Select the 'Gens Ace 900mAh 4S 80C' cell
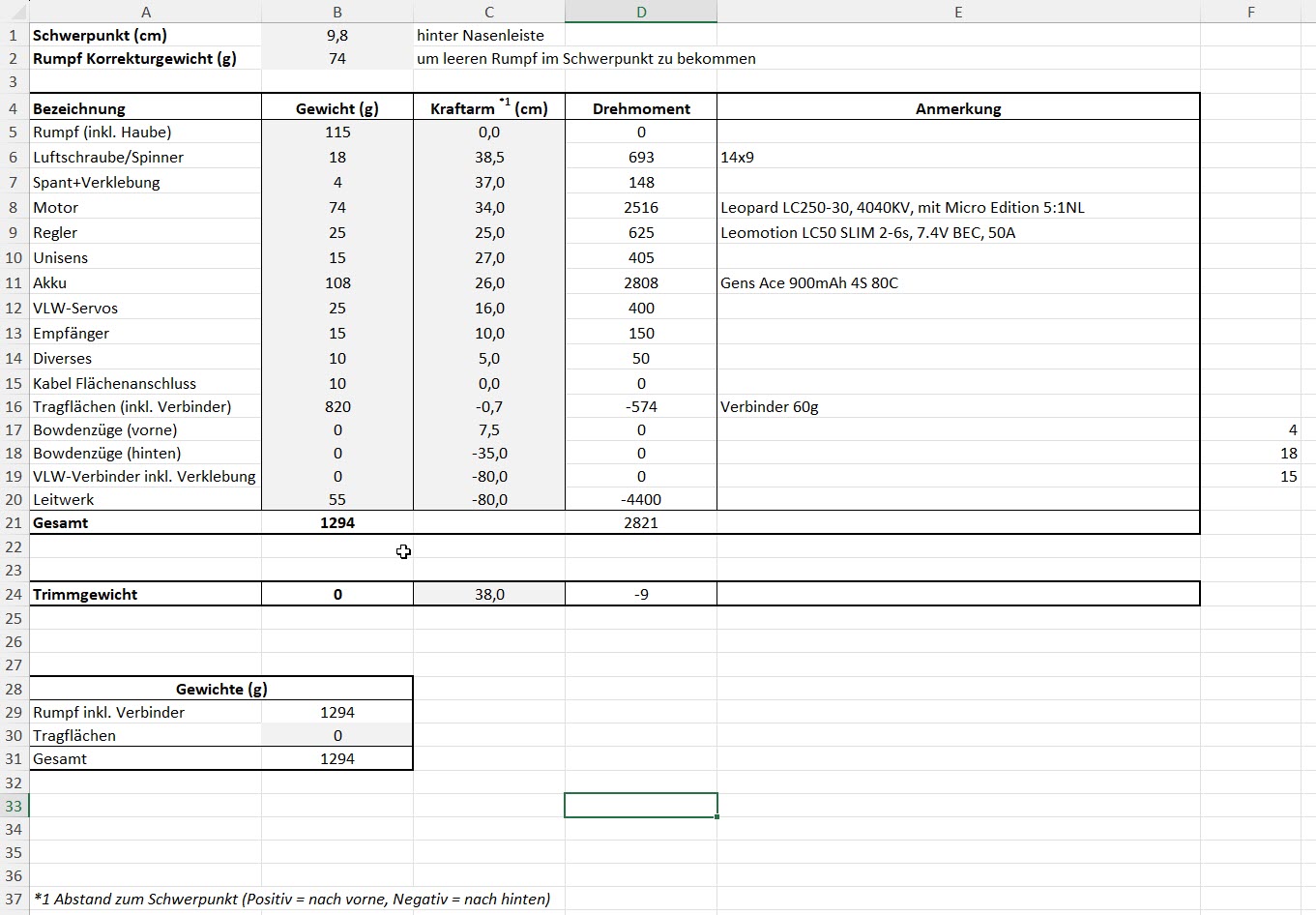Screen dimensions: 1316x915 [x=958, y=282]
